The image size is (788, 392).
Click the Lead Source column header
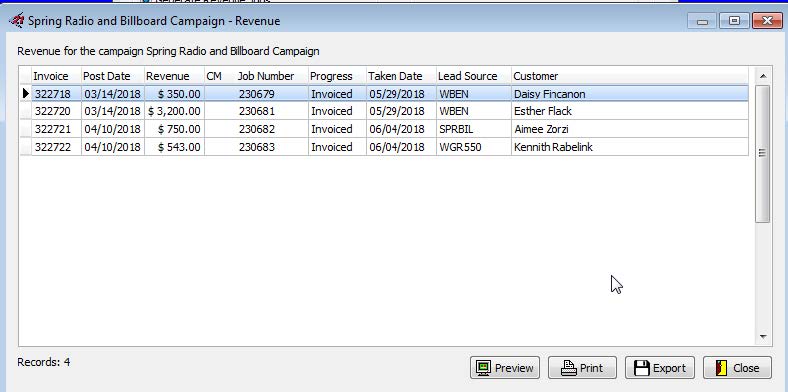click(x=473, y=76)
